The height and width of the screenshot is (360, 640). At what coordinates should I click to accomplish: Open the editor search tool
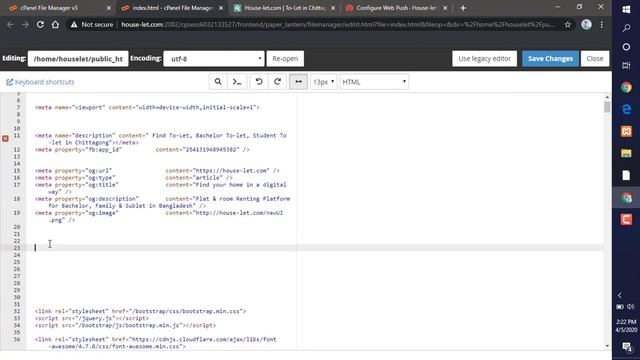point(218,82)
